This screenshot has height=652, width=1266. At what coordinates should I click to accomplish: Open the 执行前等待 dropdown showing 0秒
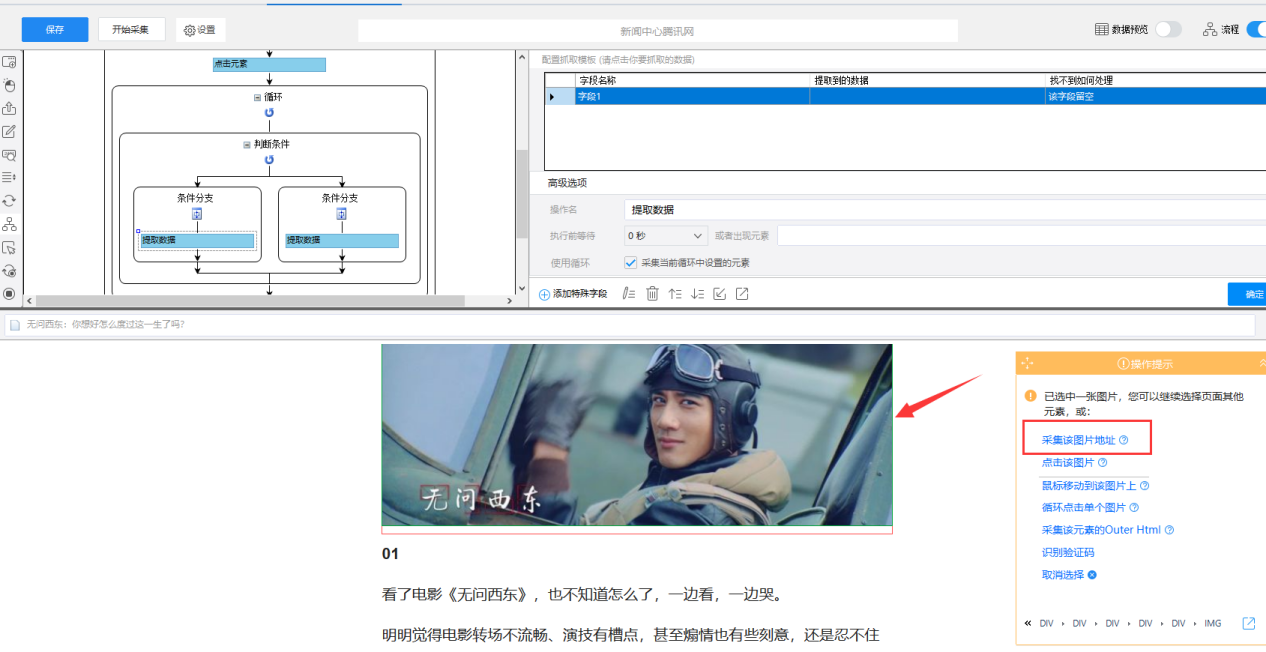[x=666, y=235]
